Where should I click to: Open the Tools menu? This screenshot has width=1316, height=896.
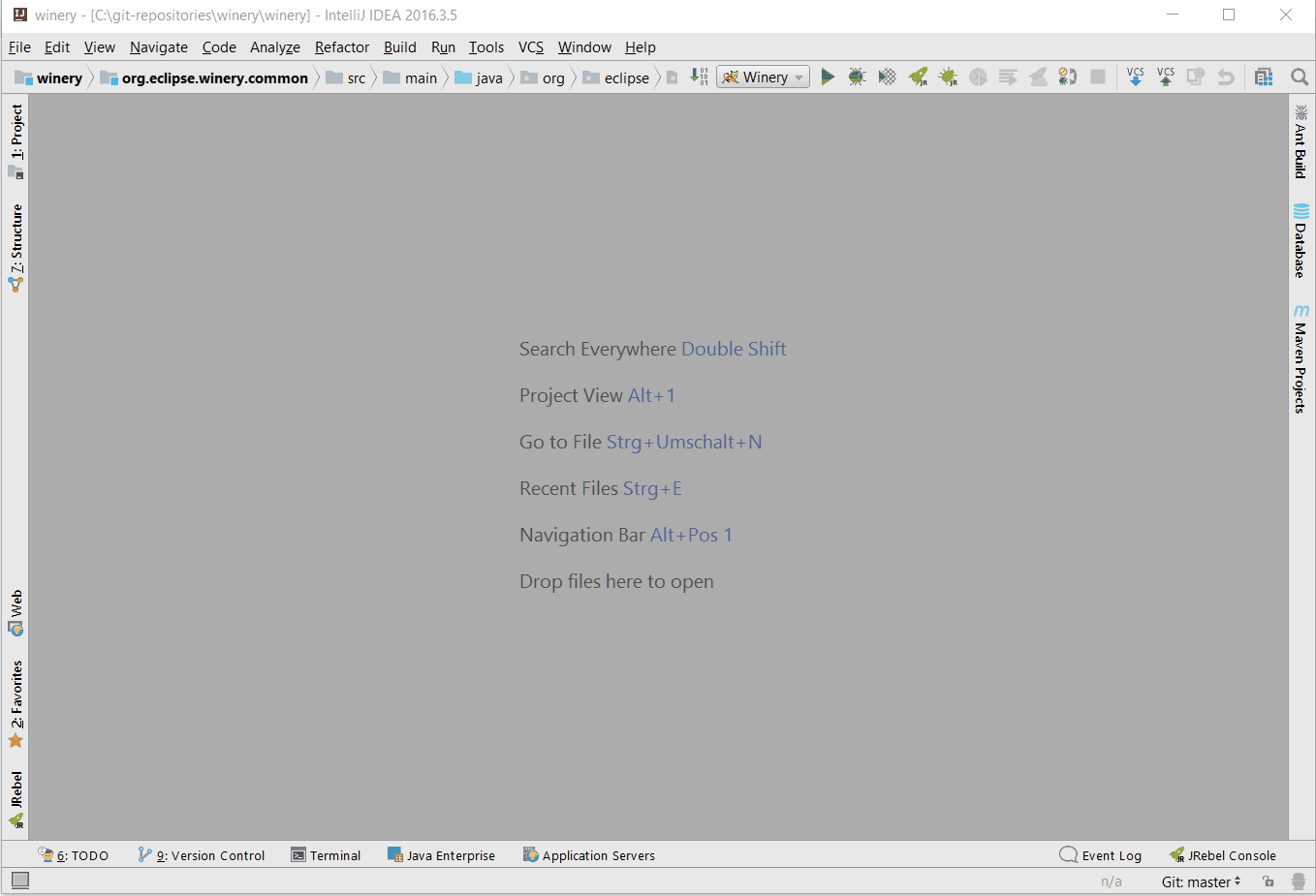486,46
